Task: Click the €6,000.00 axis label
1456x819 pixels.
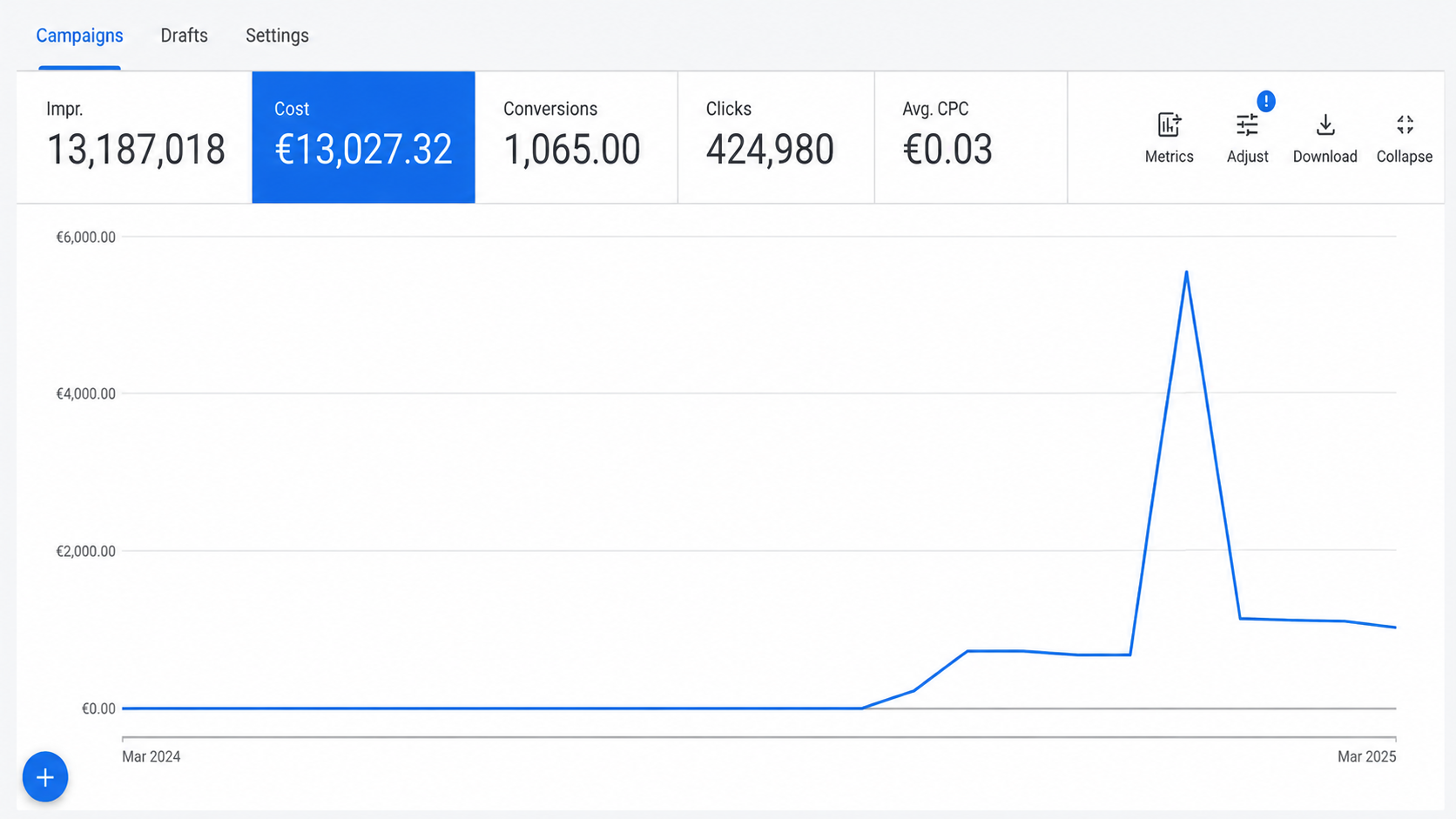Action: [x=85, y=238]
